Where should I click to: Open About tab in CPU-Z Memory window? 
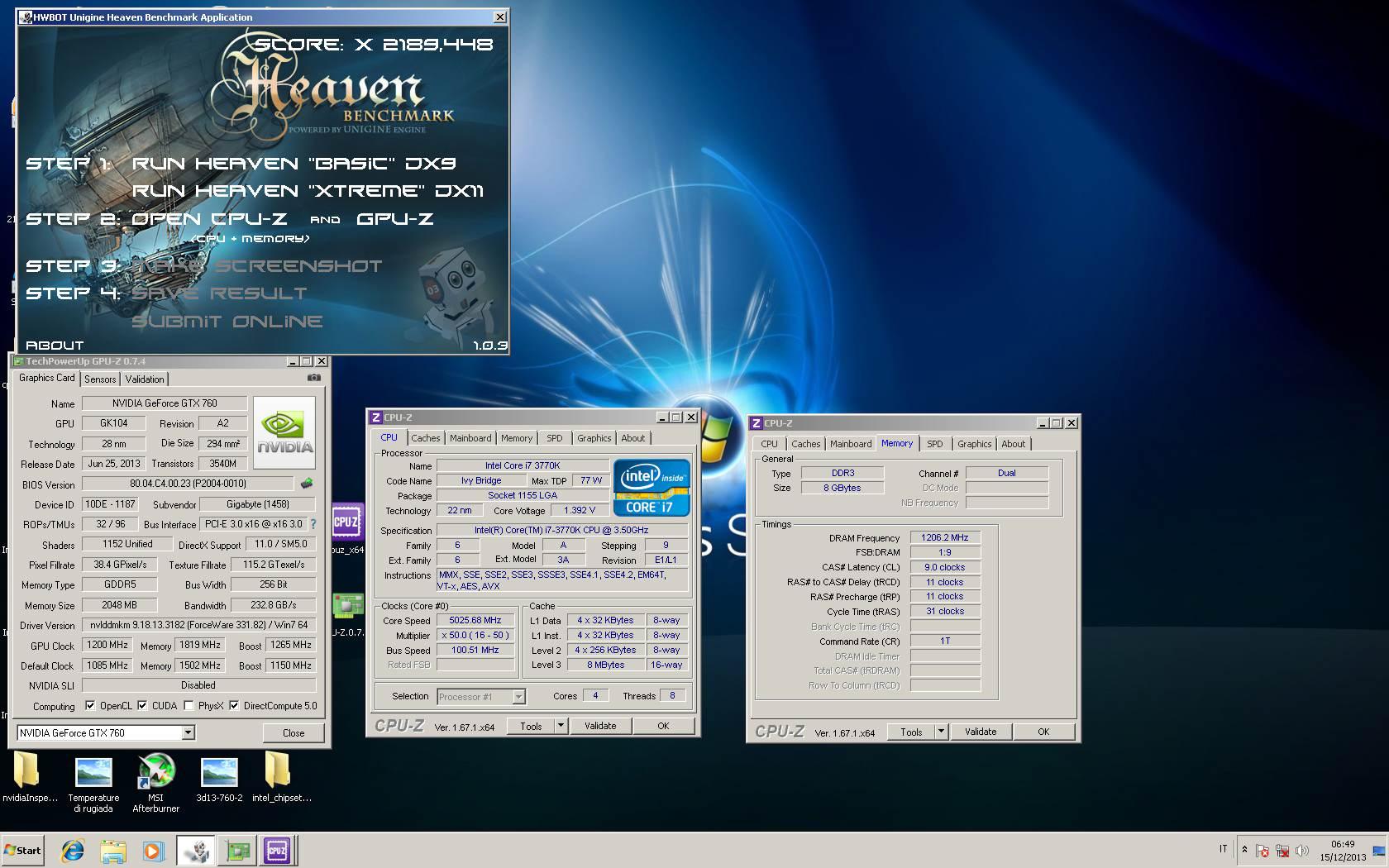(x=1013, y=444)
